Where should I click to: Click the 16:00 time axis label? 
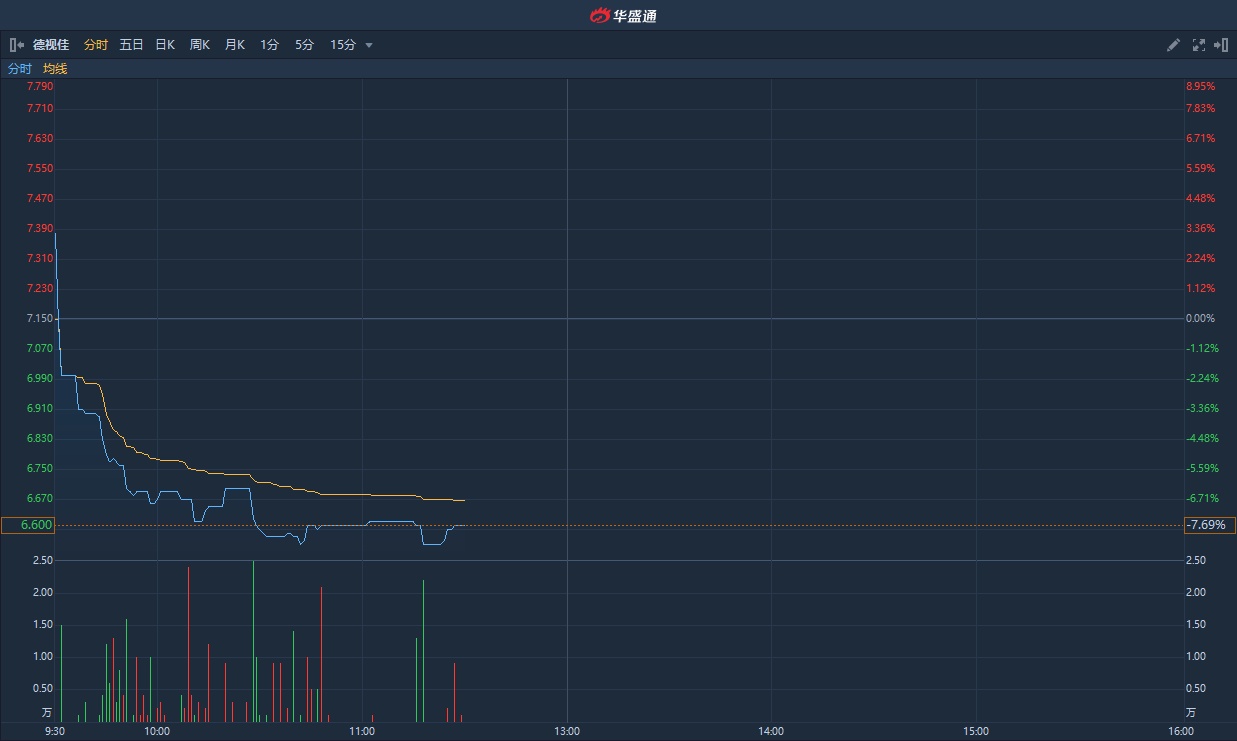click(1181, 731)
